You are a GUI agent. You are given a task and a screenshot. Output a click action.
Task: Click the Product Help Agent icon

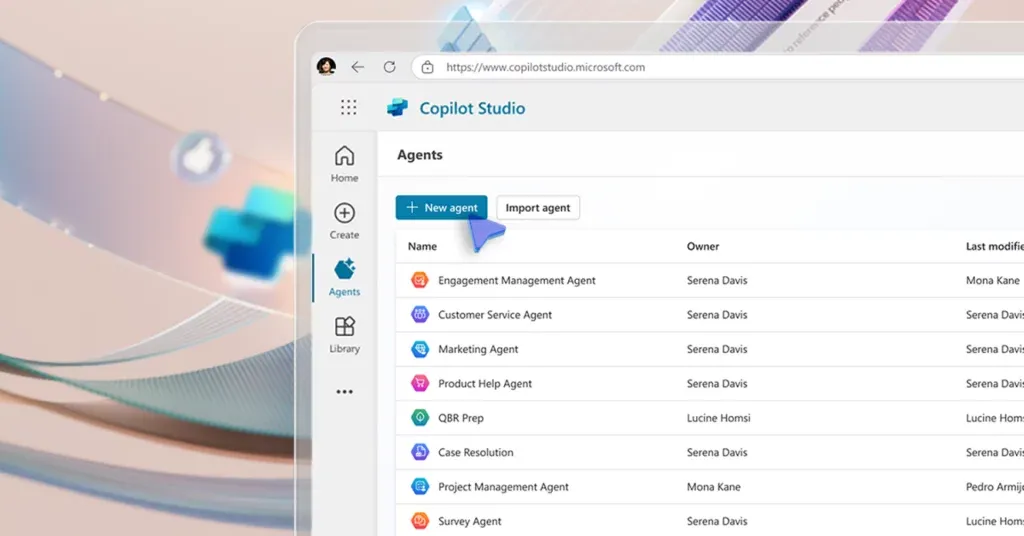[420, 383]
